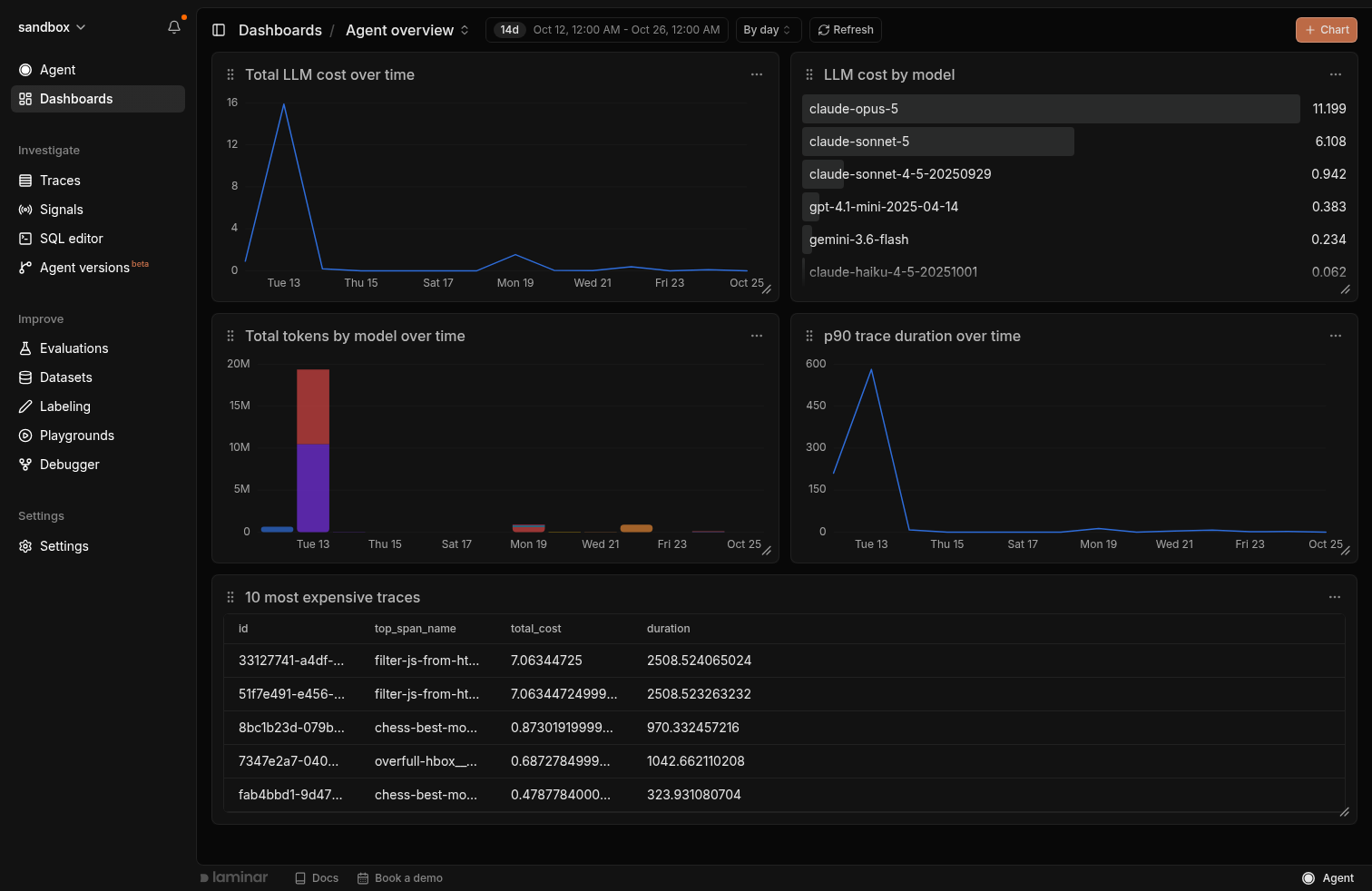Click resize handle of LLM cost by model card
Image resolution: width=1372 pixels, height=891 pixels.
(1346, 289)
